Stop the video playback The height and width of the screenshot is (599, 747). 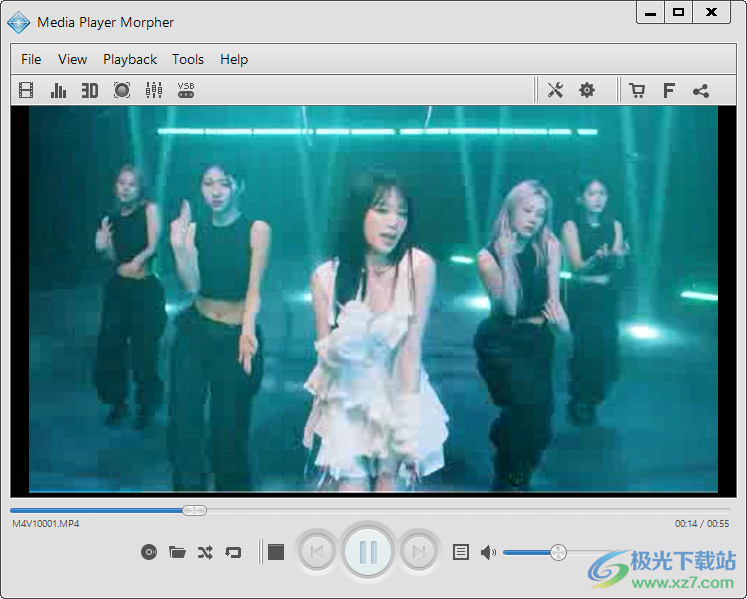click(x=276, y=552)
